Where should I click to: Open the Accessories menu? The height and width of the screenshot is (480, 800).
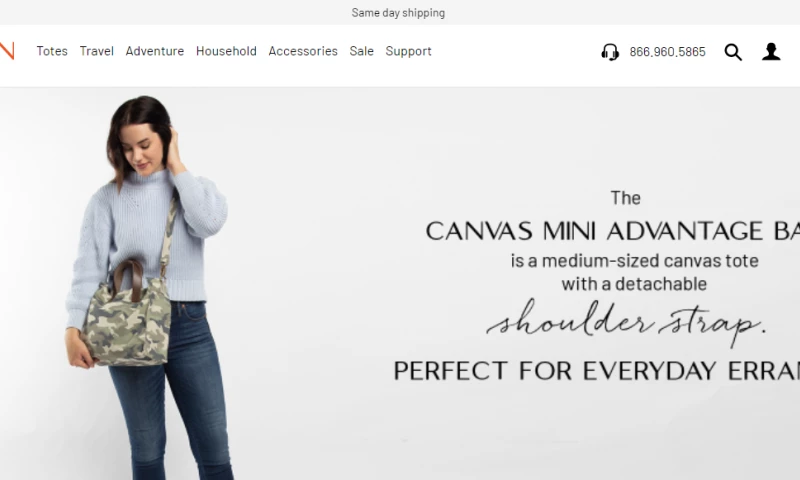pyautogui.click(x=303, y=51)
